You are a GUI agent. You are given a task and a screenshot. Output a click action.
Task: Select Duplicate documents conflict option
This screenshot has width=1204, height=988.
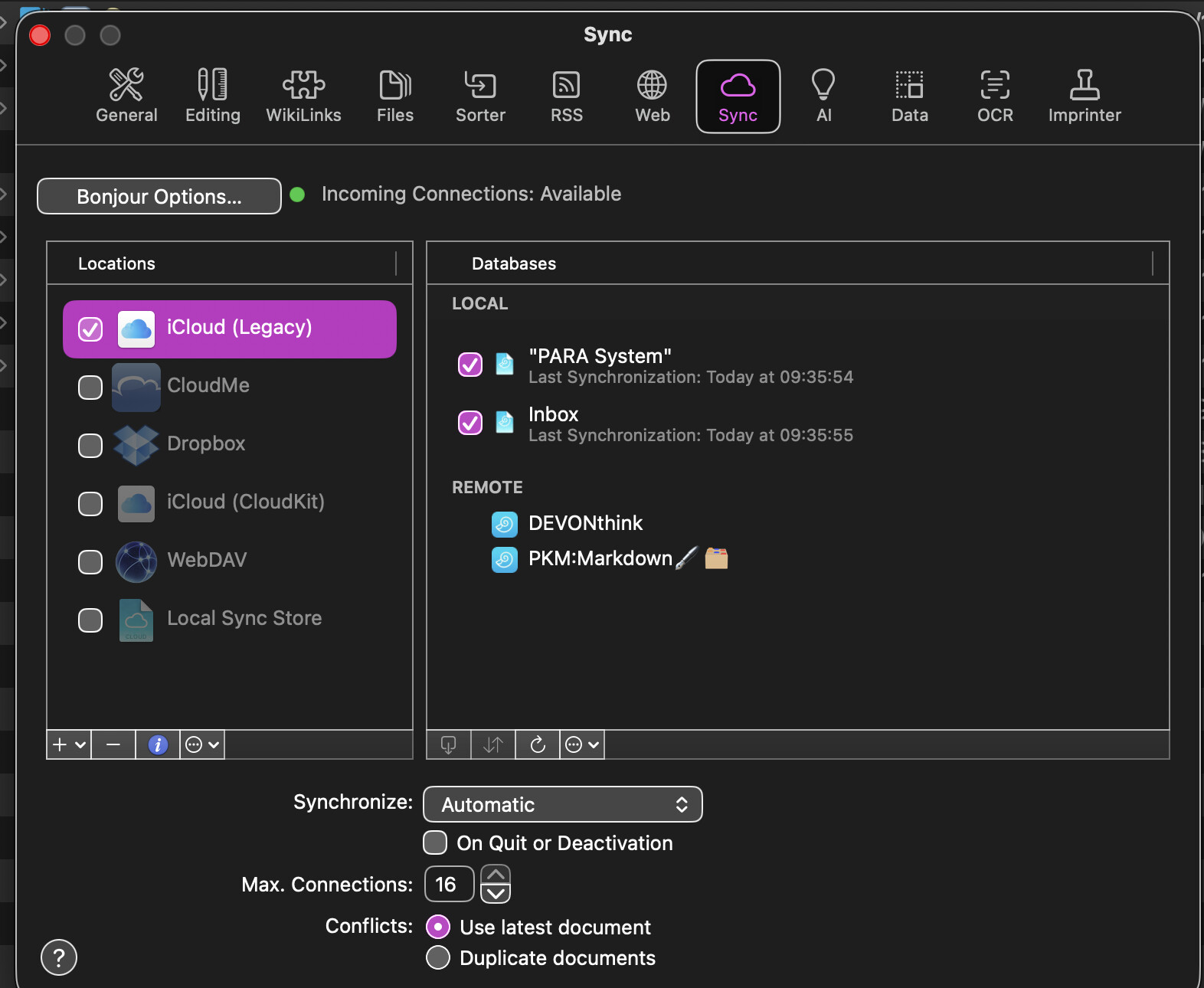point(438,957)
